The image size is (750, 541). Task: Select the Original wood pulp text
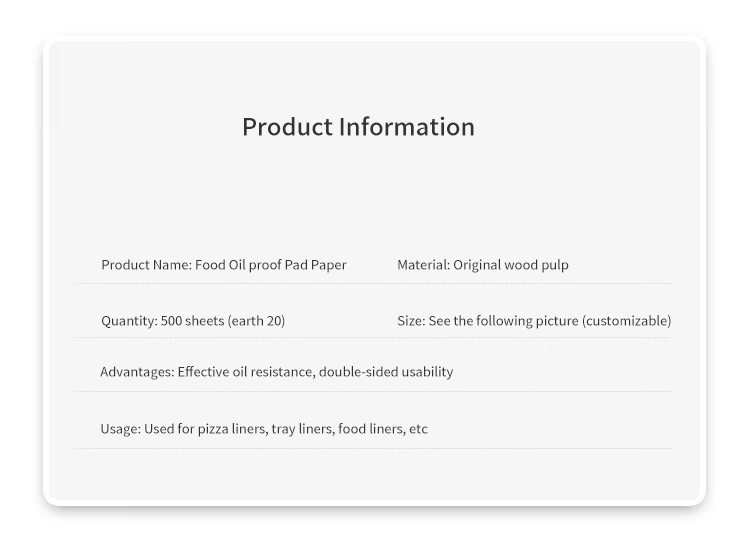511,265
